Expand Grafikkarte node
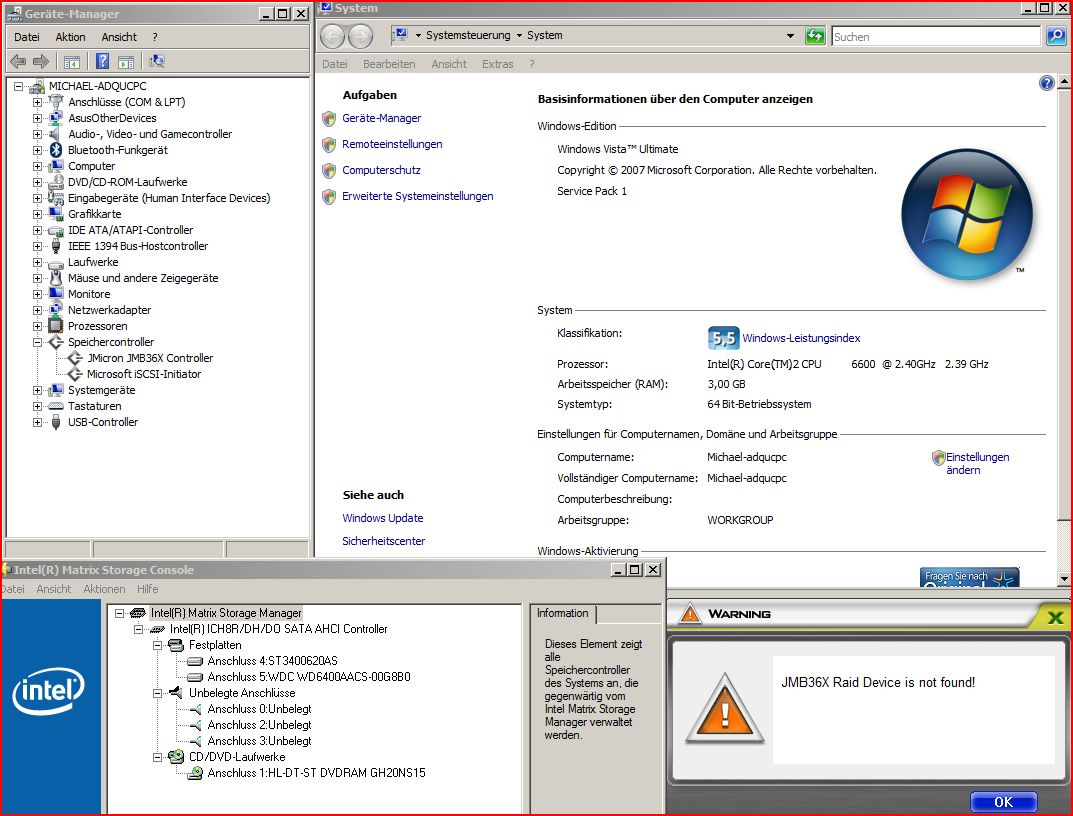Viewport: 1073px width, 816px height. (x=38, y=214)
